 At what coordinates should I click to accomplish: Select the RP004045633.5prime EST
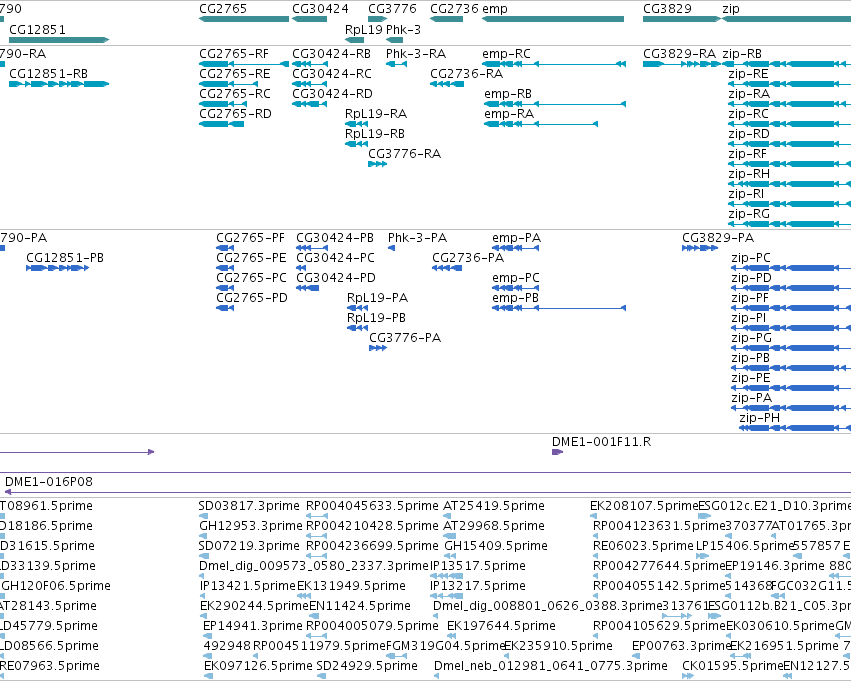pyautogui.click(x=372, y=506)
